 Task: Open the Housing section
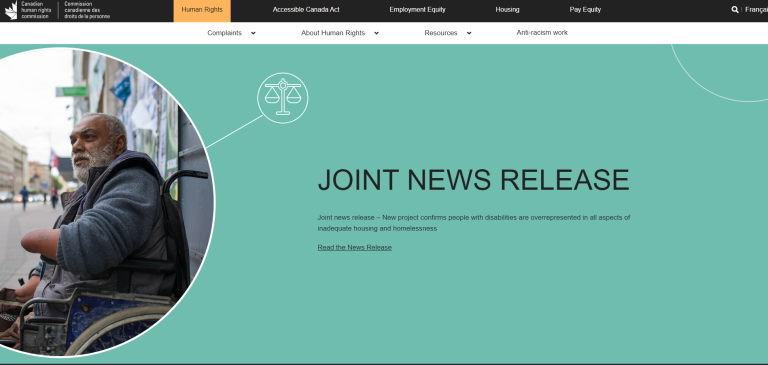(x=507, y=10)
